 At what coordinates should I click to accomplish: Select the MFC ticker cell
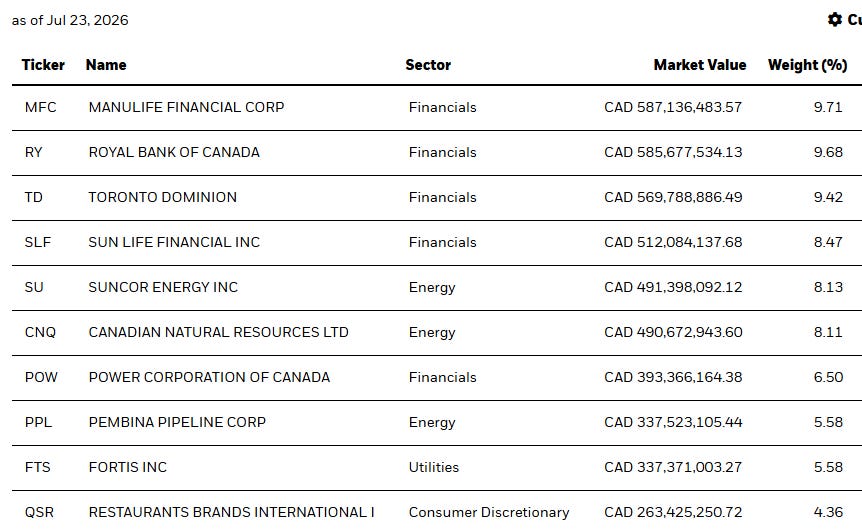[x=41, y=107]
